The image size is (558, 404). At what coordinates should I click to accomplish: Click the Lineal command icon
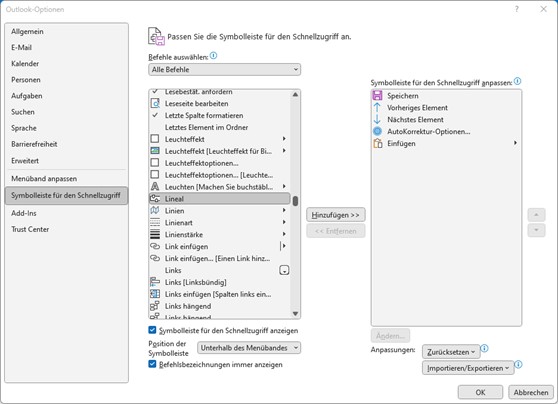point(155,199)
